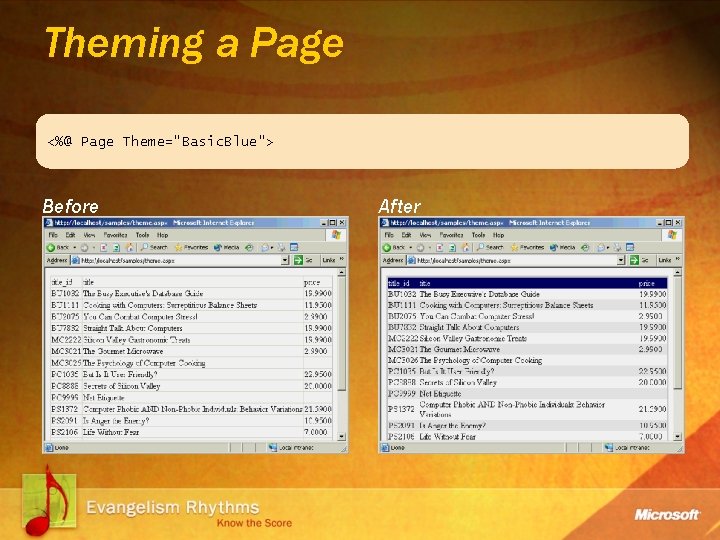Click Local intranet status in After window

click(627, 447)
